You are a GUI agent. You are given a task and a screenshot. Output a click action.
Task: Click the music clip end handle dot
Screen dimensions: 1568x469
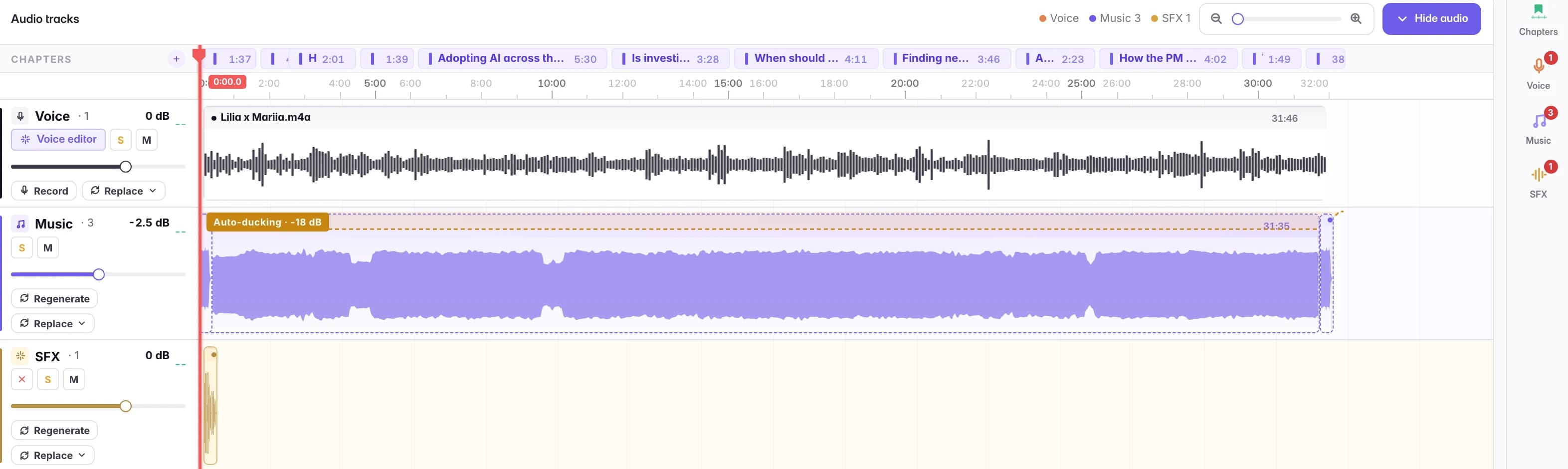click(1330, 220)
